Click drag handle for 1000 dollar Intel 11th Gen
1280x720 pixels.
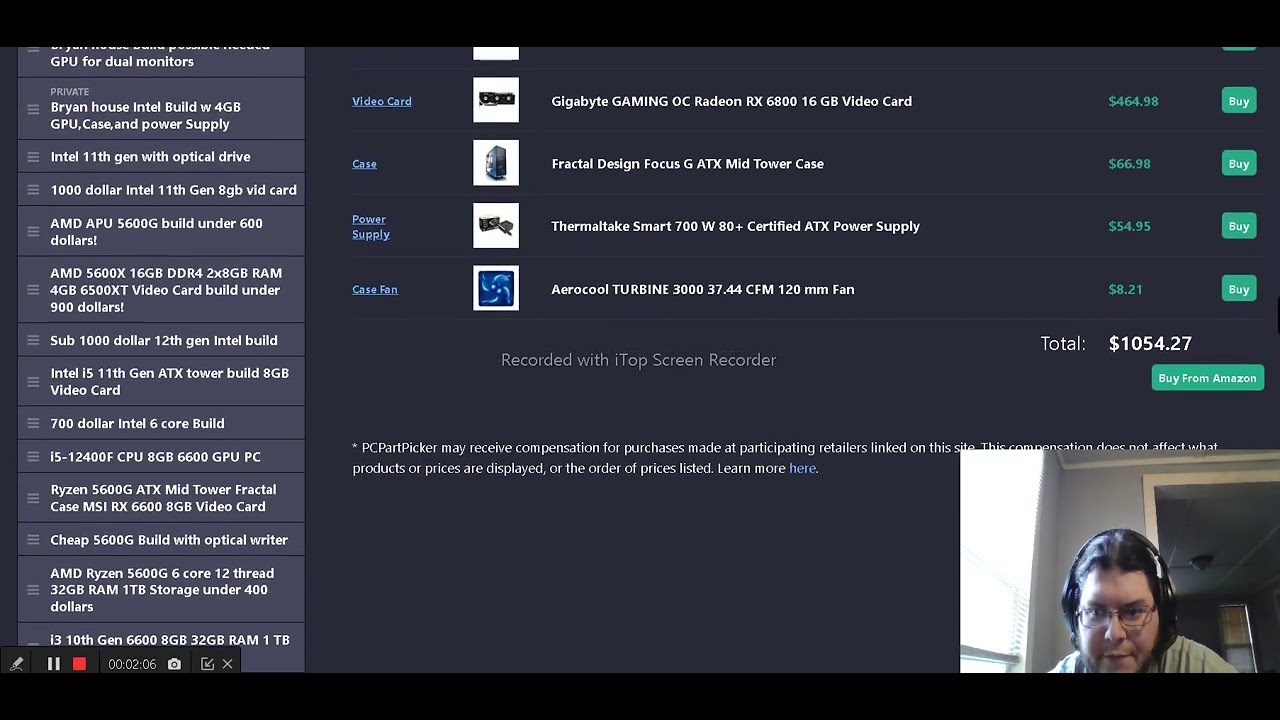[33, 190]
